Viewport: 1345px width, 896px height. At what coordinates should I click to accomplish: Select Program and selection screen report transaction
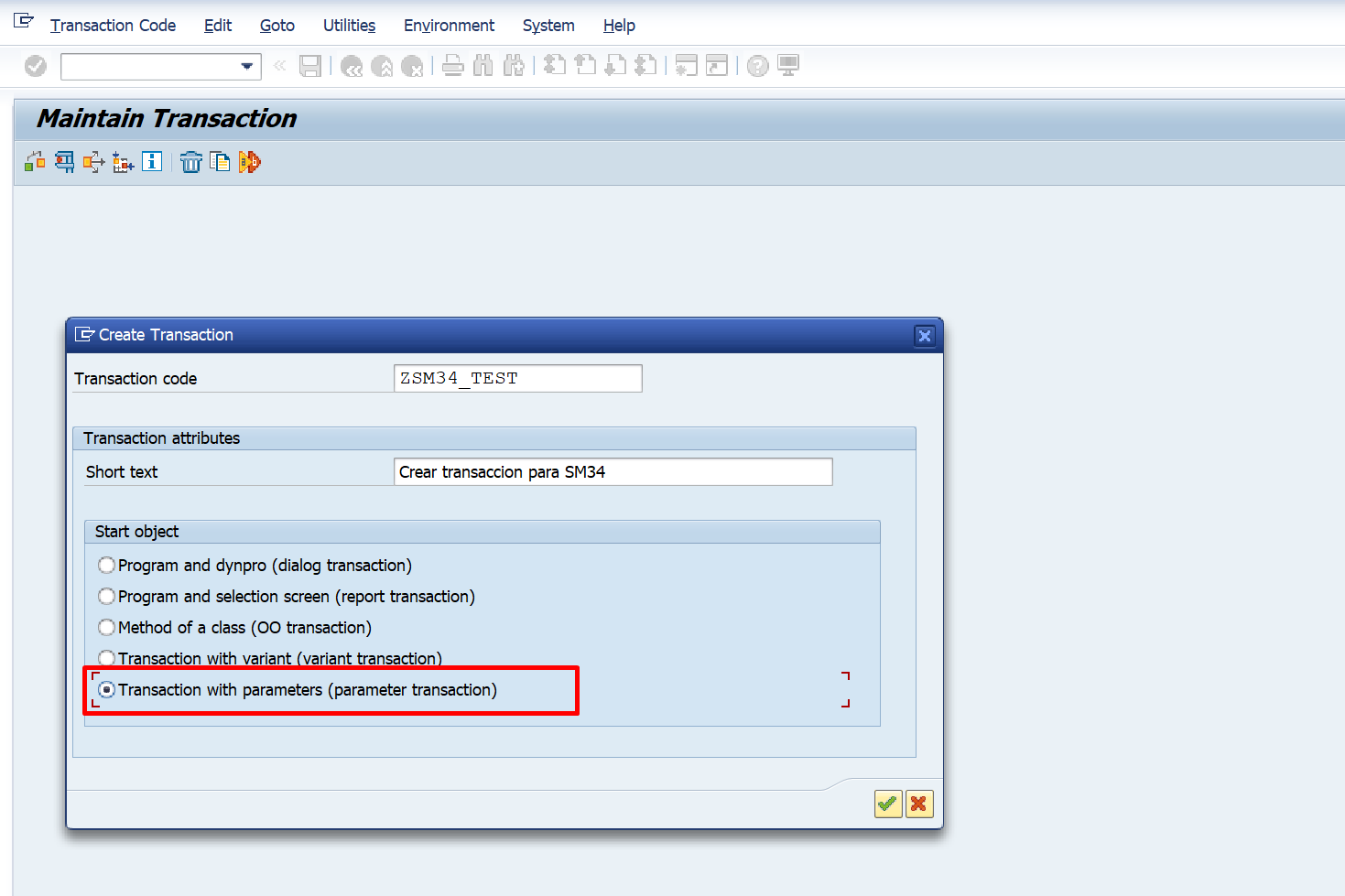click(x=107, y=597)
